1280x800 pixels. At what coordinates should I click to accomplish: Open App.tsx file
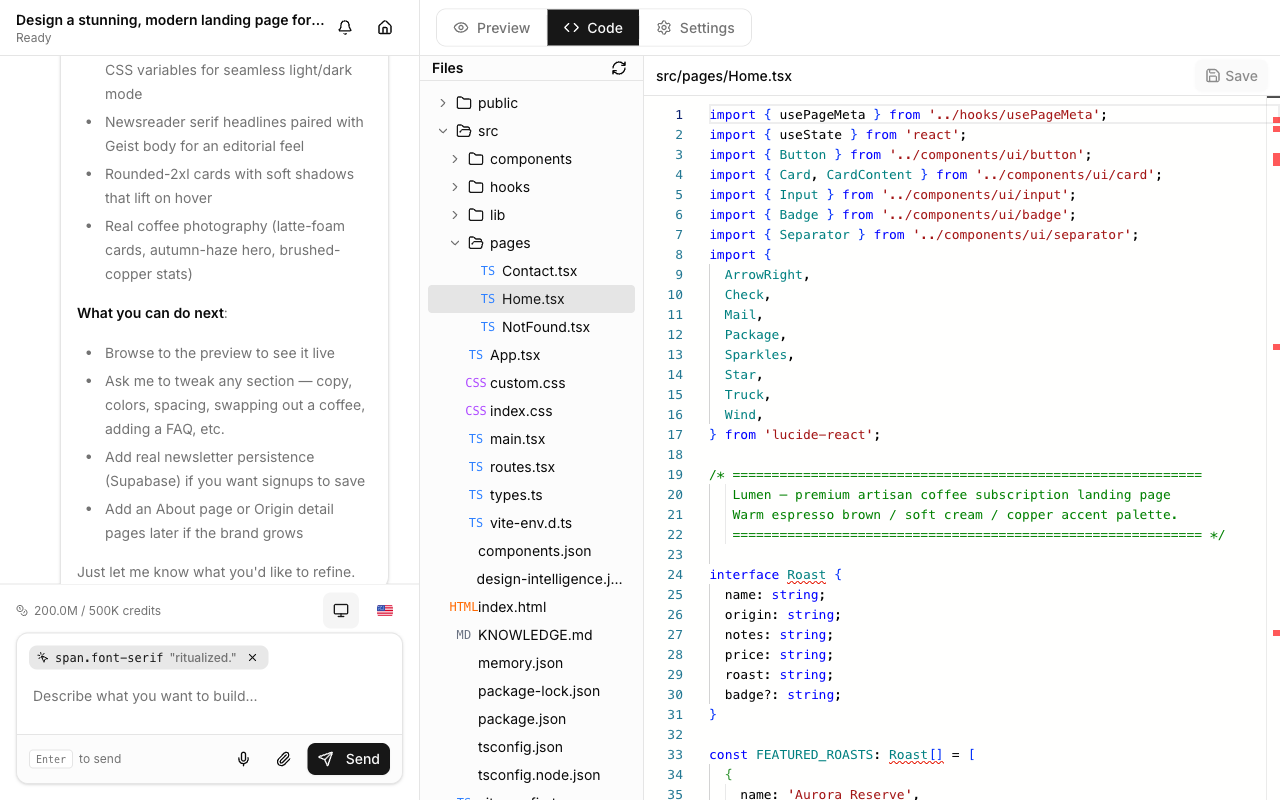531,355
